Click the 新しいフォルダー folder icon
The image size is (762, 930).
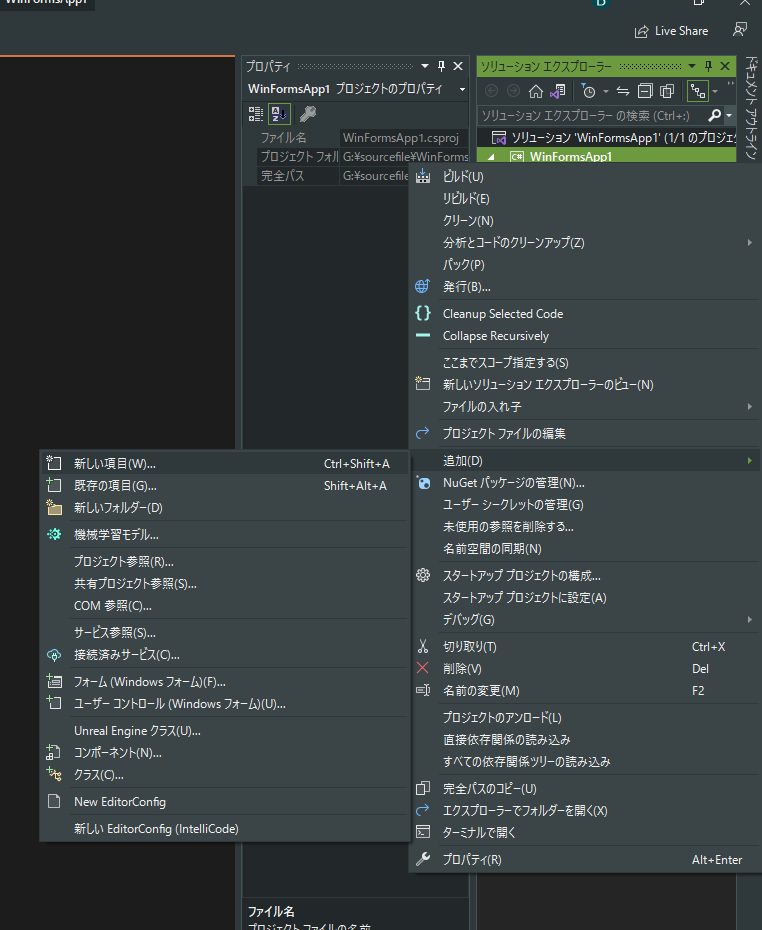tap(54, 508)
